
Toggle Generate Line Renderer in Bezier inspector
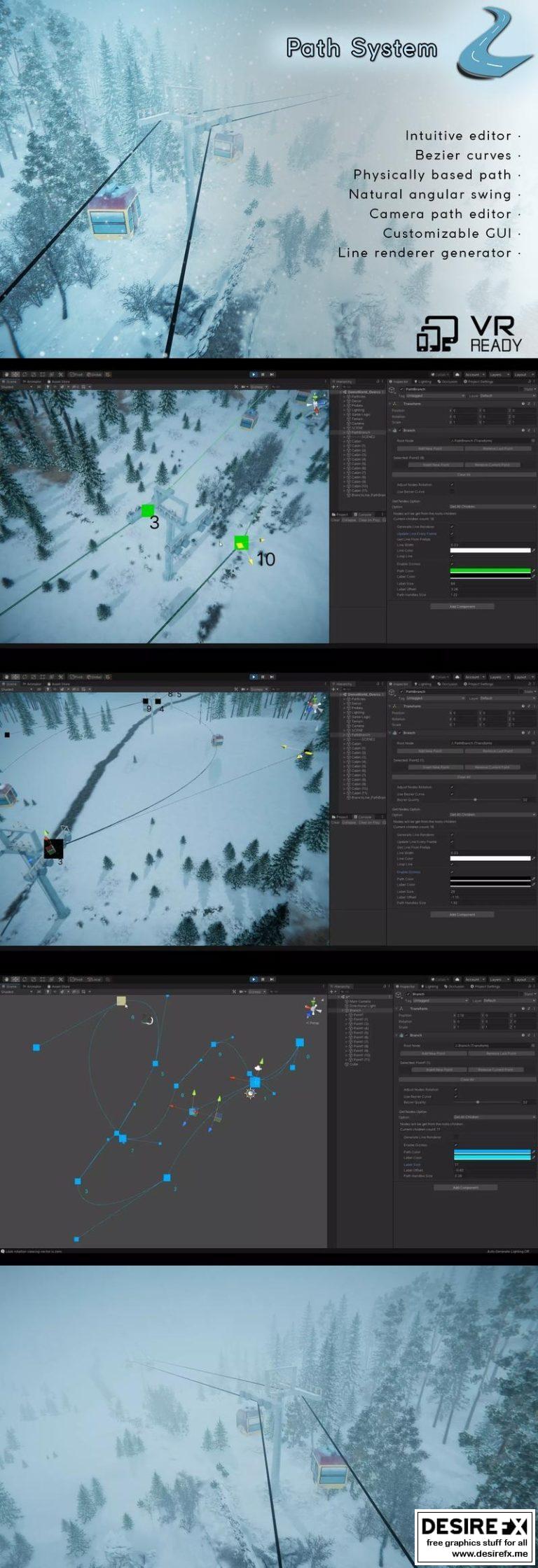[x=455, y=1137]
